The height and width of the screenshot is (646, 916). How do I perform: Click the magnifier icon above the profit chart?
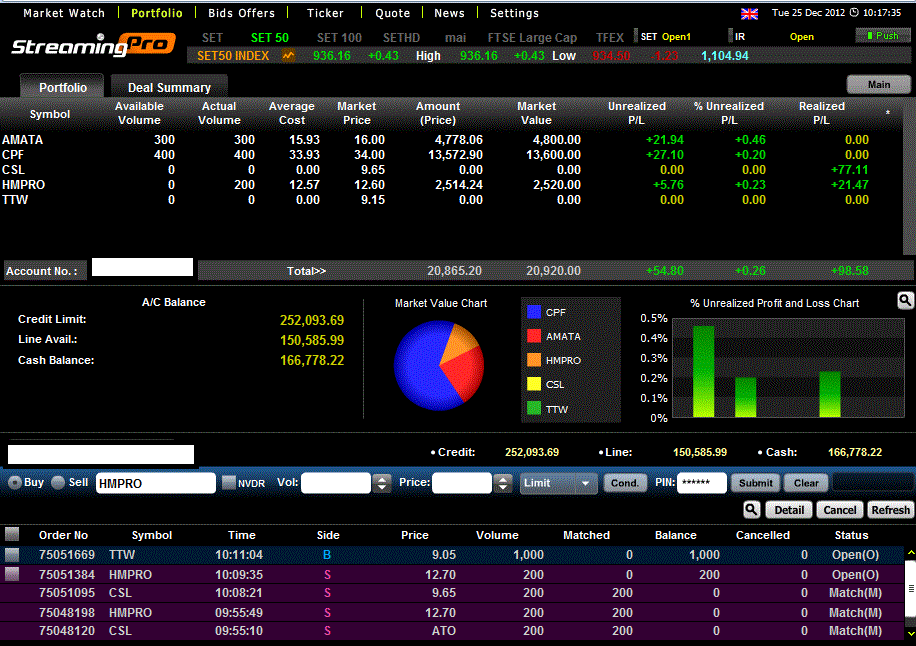click(x=905, y=301)
